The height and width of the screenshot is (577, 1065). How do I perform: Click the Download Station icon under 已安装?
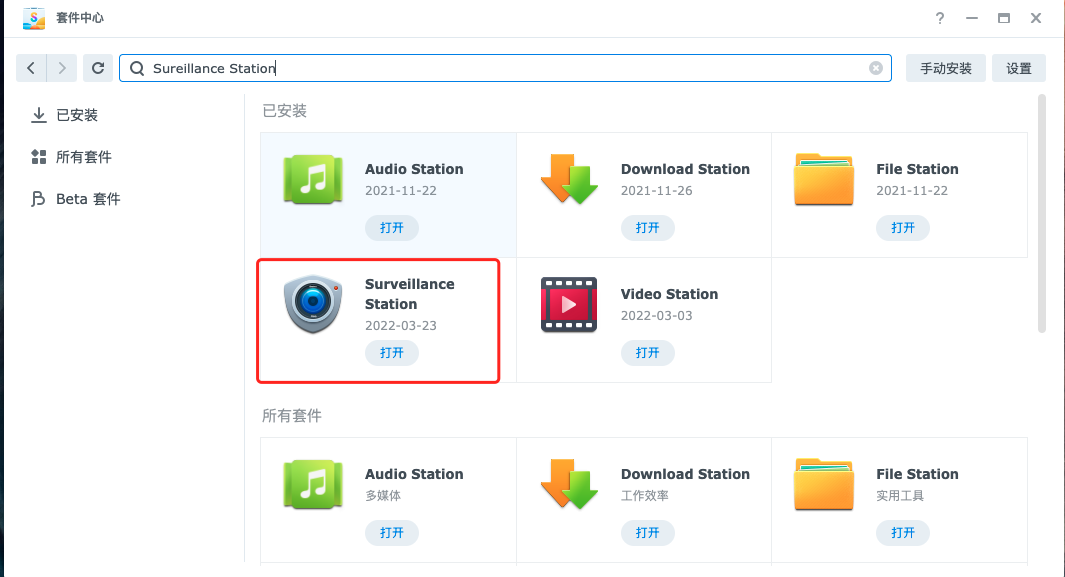pyautogui.click(x=569, y=179)
